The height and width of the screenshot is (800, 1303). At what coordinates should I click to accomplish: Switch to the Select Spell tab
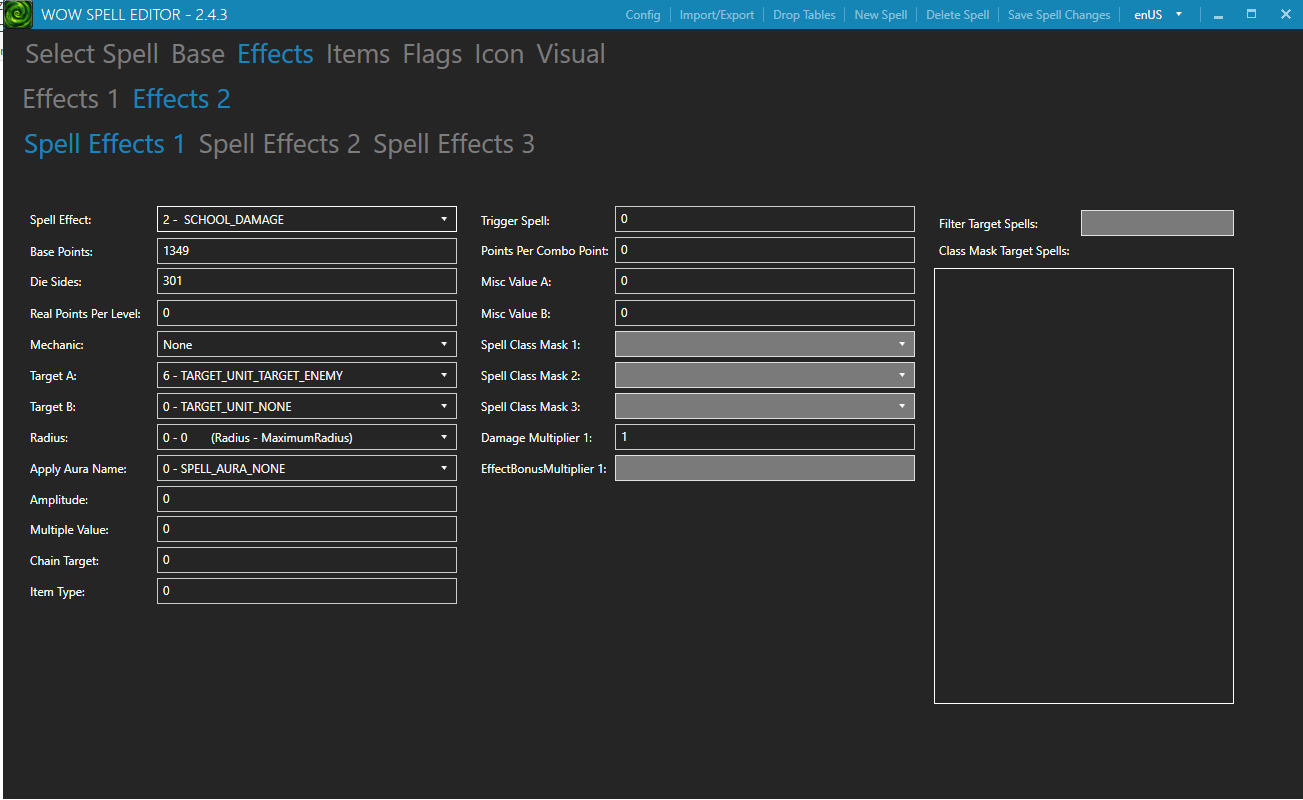91,54
